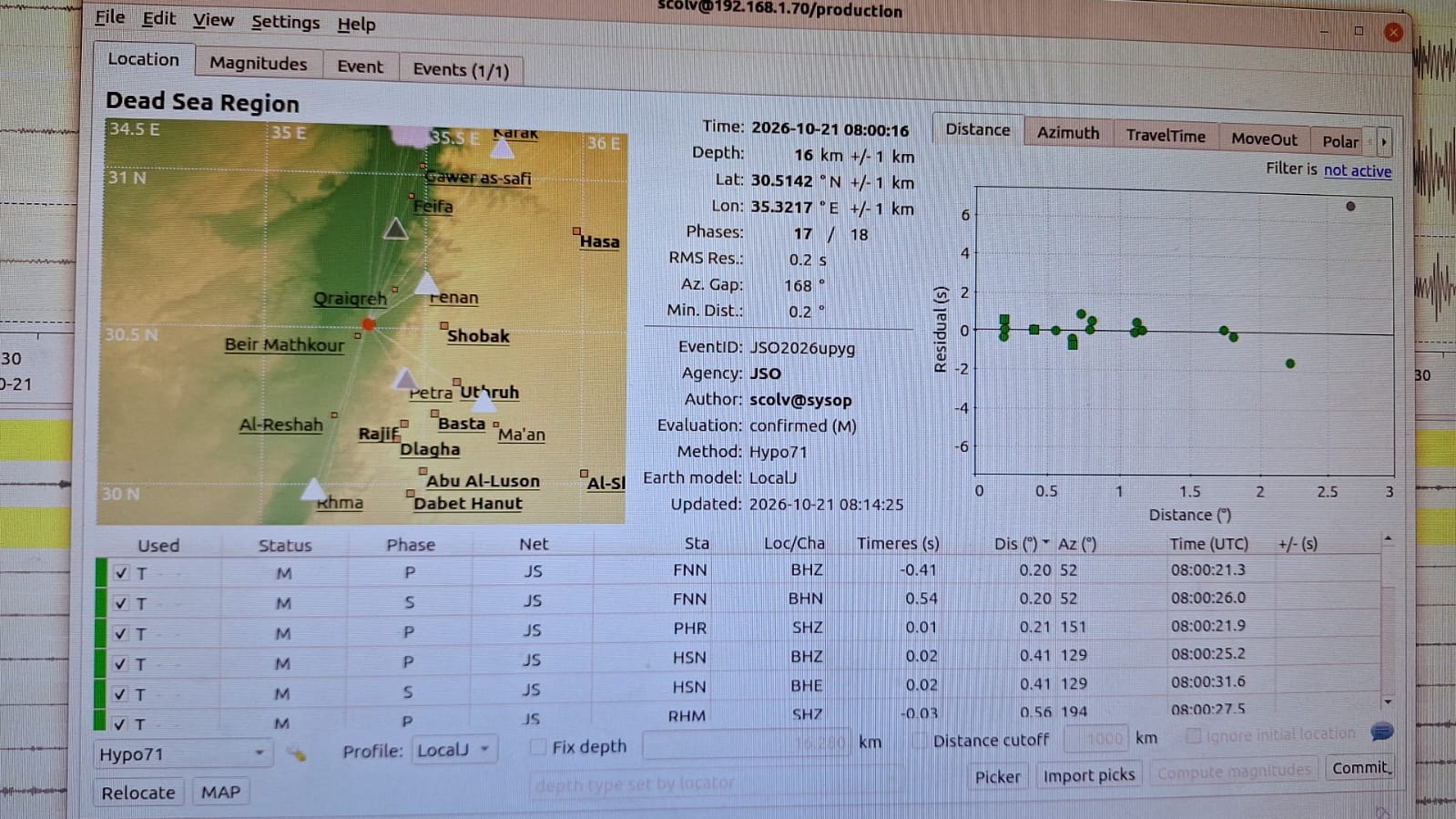Image resolution: width=1456 pixels, height=819 pixels.
Task: Open the Picker
Action: point(997,776)
